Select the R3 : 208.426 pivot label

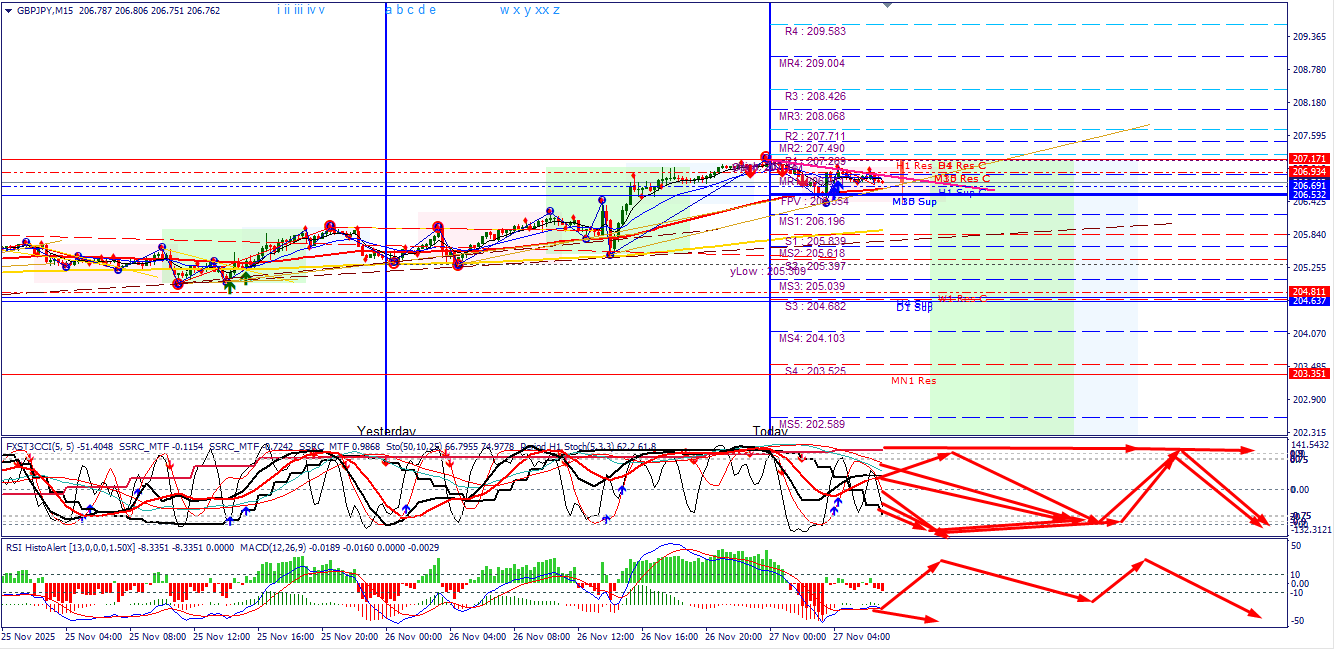[x=815, y=97]
